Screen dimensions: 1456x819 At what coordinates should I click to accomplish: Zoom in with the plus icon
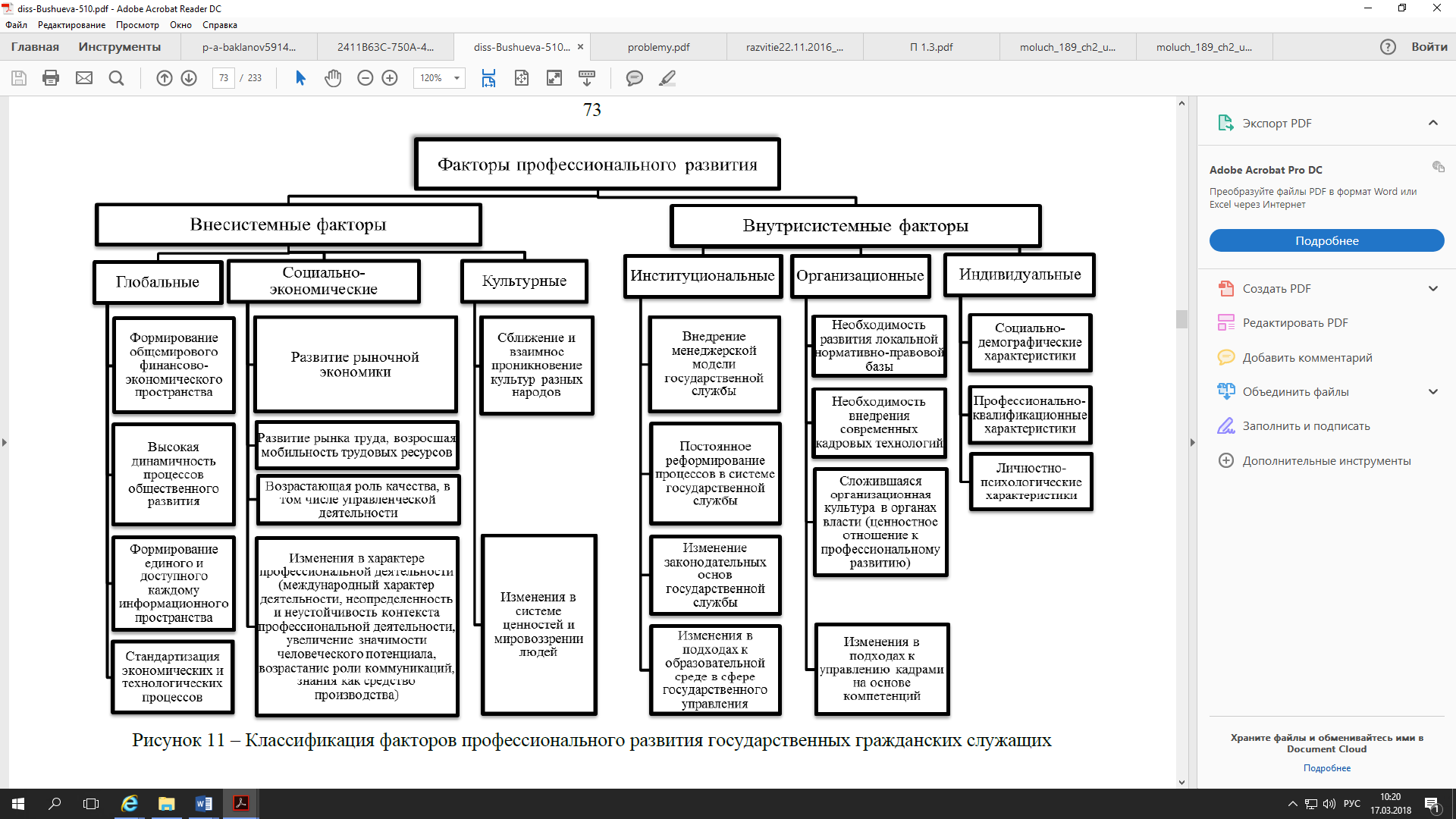click(390, 78)
